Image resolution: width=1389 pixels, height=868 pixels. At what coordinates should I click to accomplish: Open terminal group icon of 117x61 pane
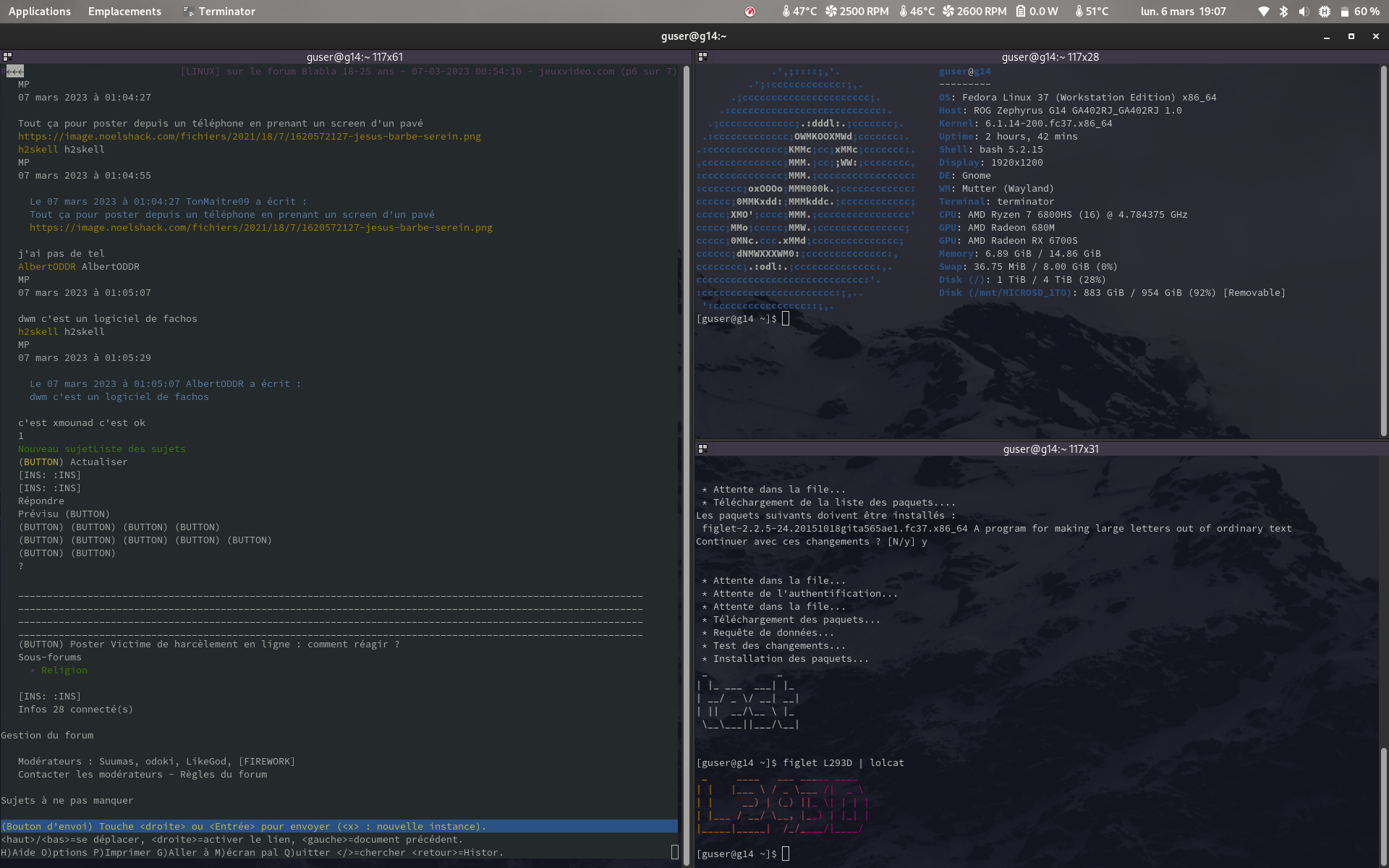click(7, 56)
